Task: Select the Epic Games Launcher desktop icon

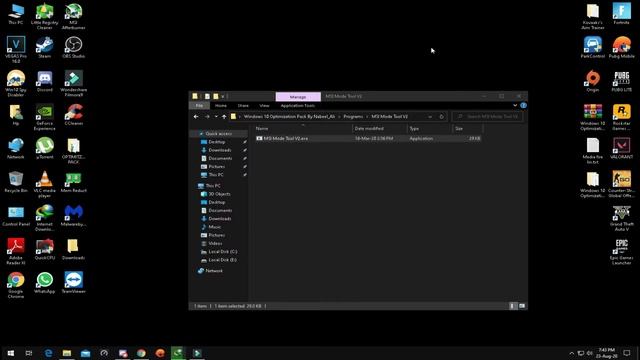Action: coord(622,251)
